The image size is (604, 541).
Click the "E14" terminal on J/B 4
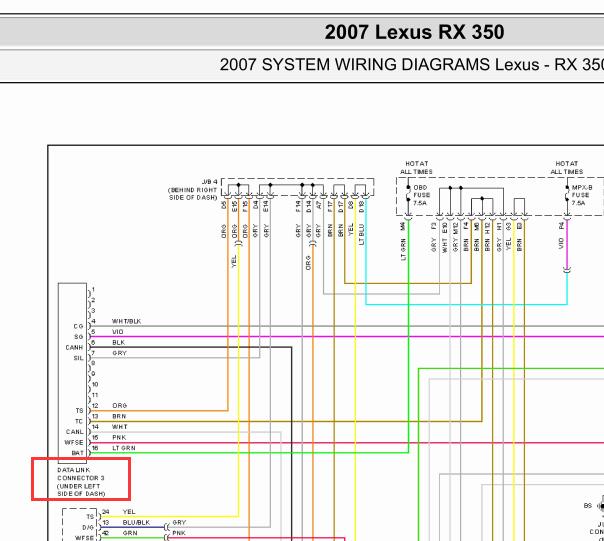(x=266, y=207)
